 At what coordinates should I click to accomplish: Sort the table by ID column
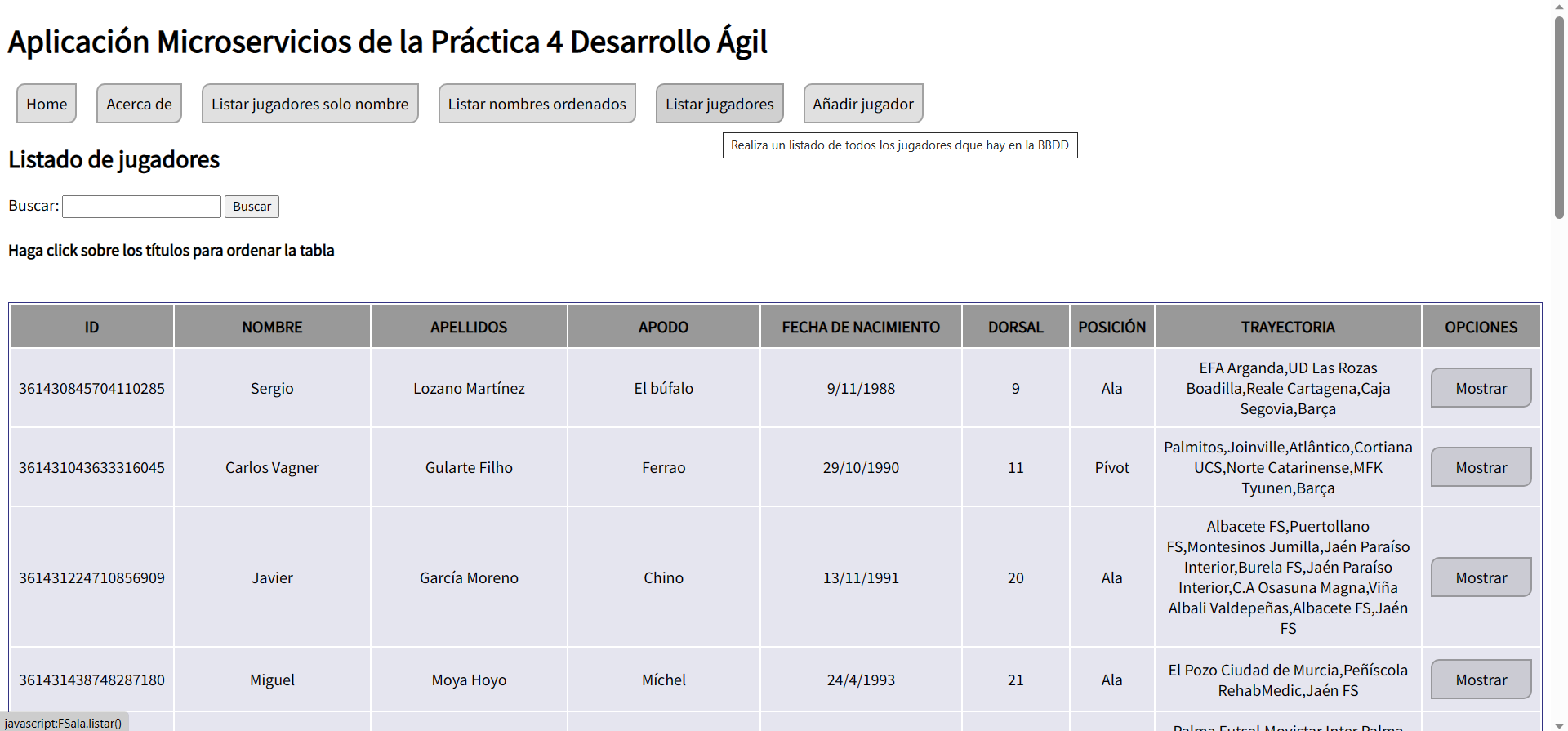click(x=91, y=326)
